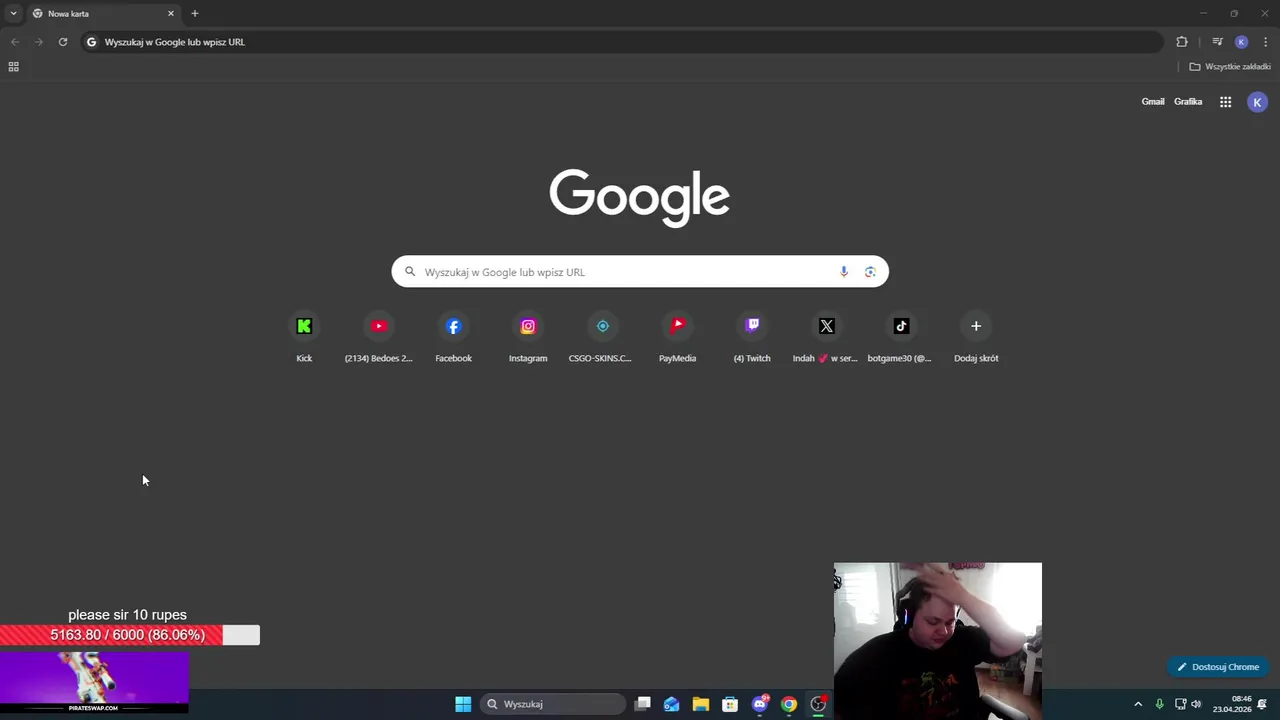Open the Extensions puzzle icon

point(1182,42)
